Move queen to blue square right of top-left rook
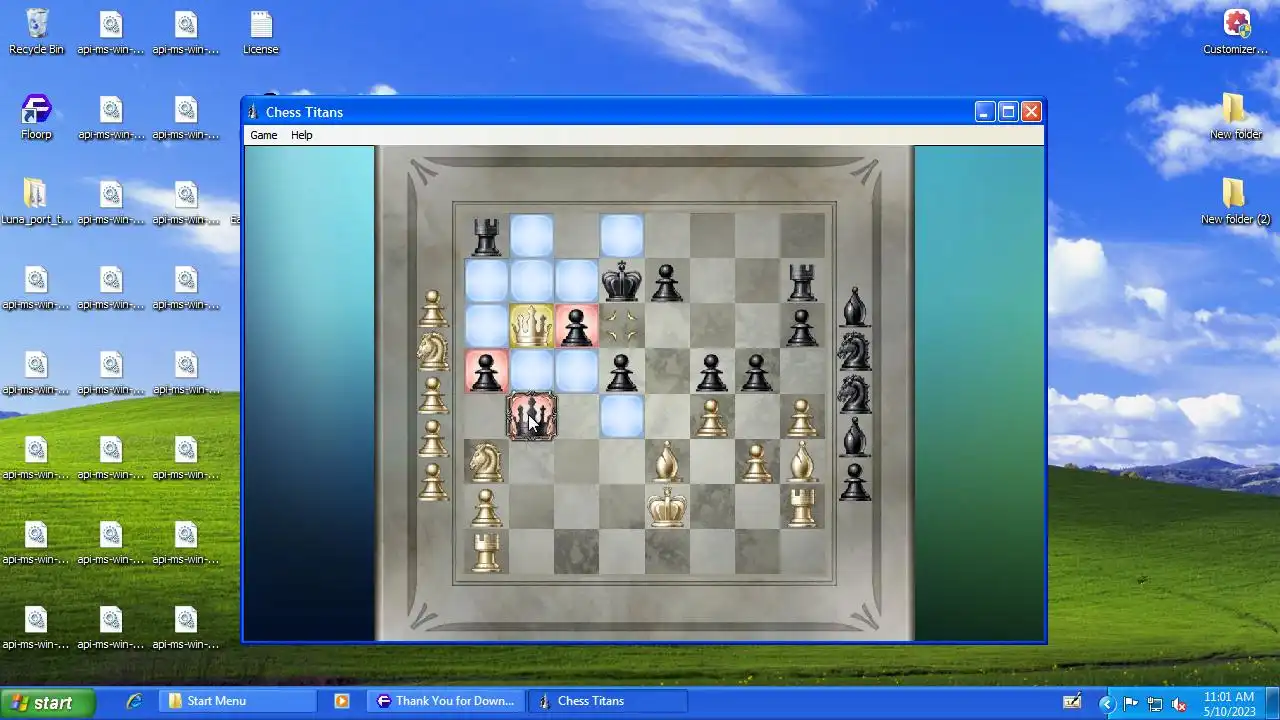This screenshot has width=1280, height=720. pyautogui.click(x=532, y=237)
